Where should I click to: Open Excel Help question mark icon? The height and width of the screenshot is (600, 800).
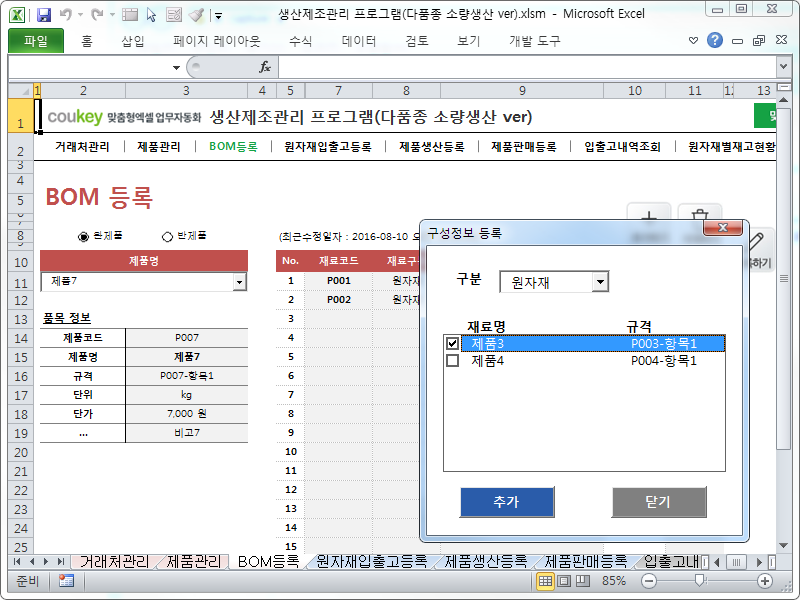click(715, 40)
